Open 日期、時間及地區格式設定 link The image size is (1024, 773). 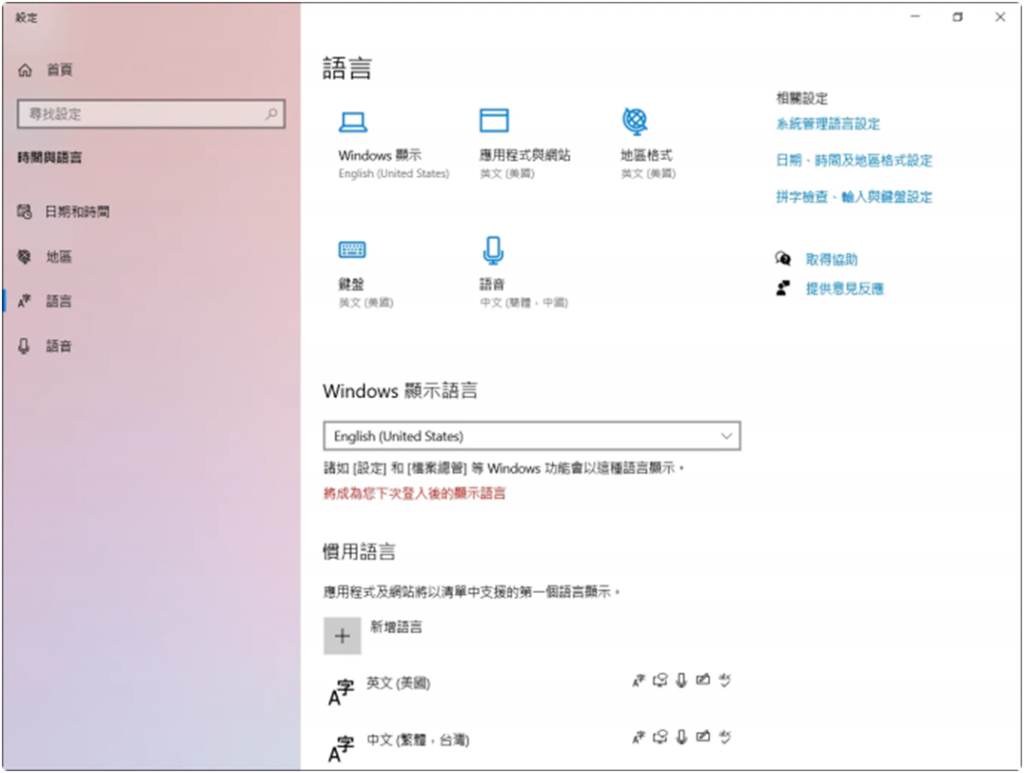pos(853,160)
